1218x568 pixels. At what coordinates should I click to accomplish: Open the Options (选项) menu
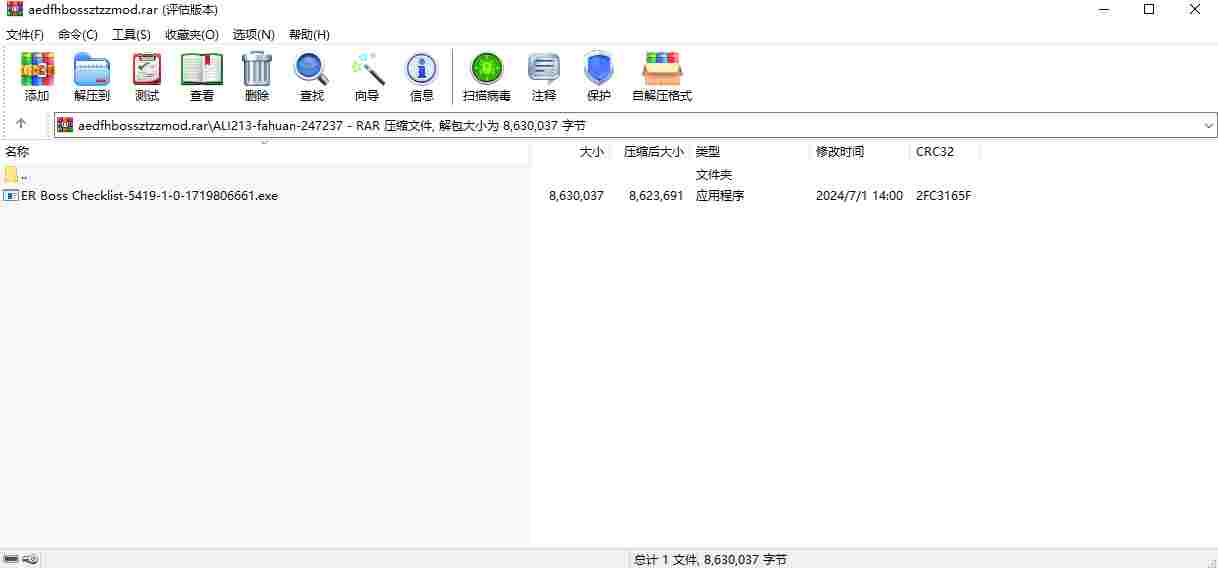tap(254, 34)
